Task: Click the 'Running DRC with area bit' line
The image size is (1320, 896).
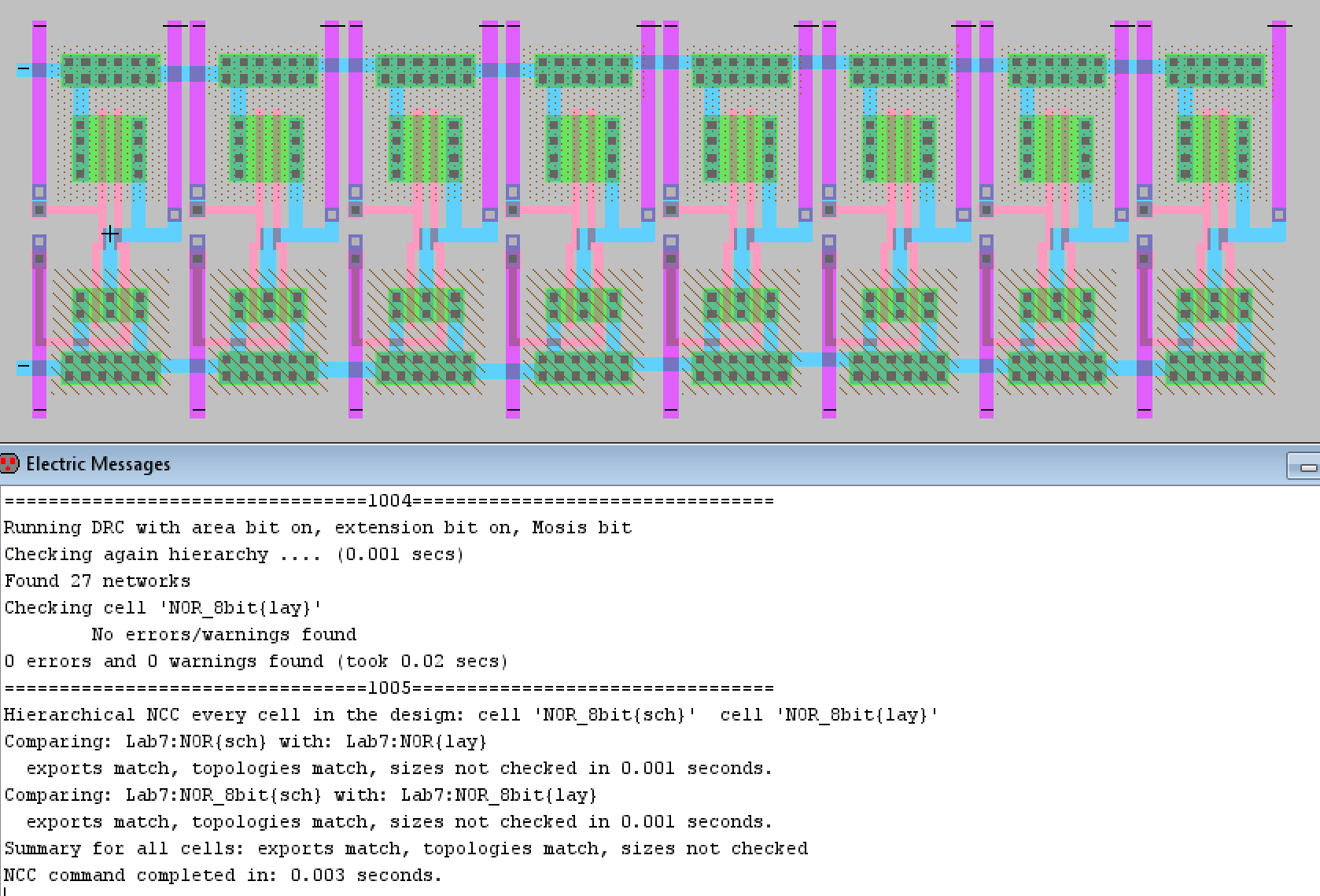Action: (318, 528)
